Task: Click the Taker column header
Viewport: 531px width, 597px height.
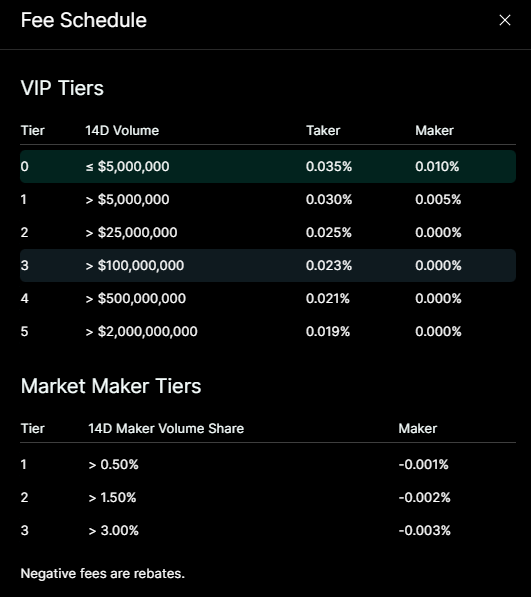Action: tap(323, 131)
